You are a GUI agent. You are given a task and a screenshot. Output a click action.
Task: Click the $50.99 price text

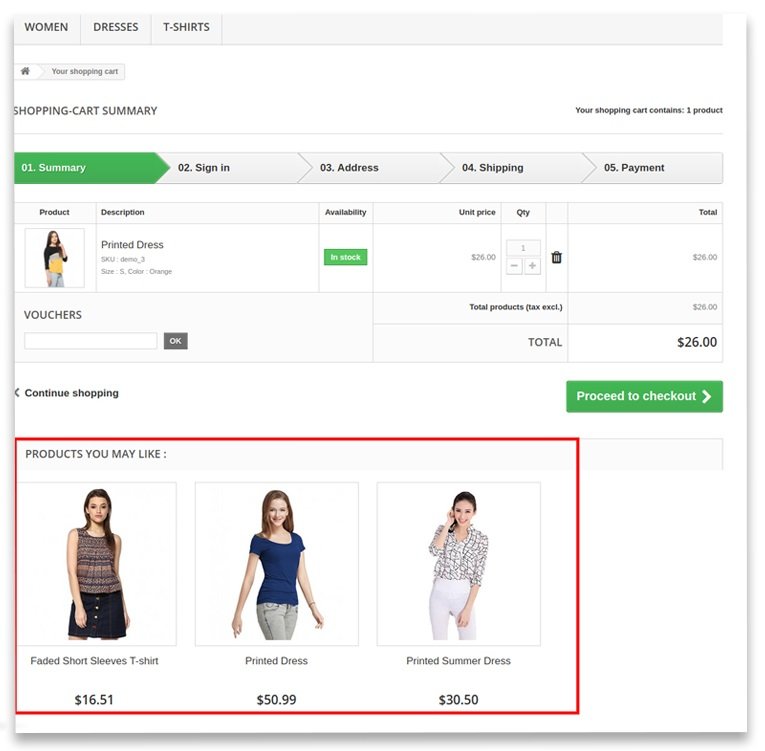pos(277,700)
